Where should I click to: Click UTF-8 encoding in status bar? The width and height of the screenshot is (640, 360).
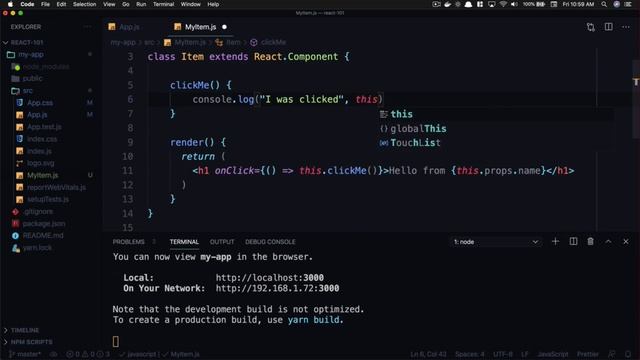(x=503, y=354)
